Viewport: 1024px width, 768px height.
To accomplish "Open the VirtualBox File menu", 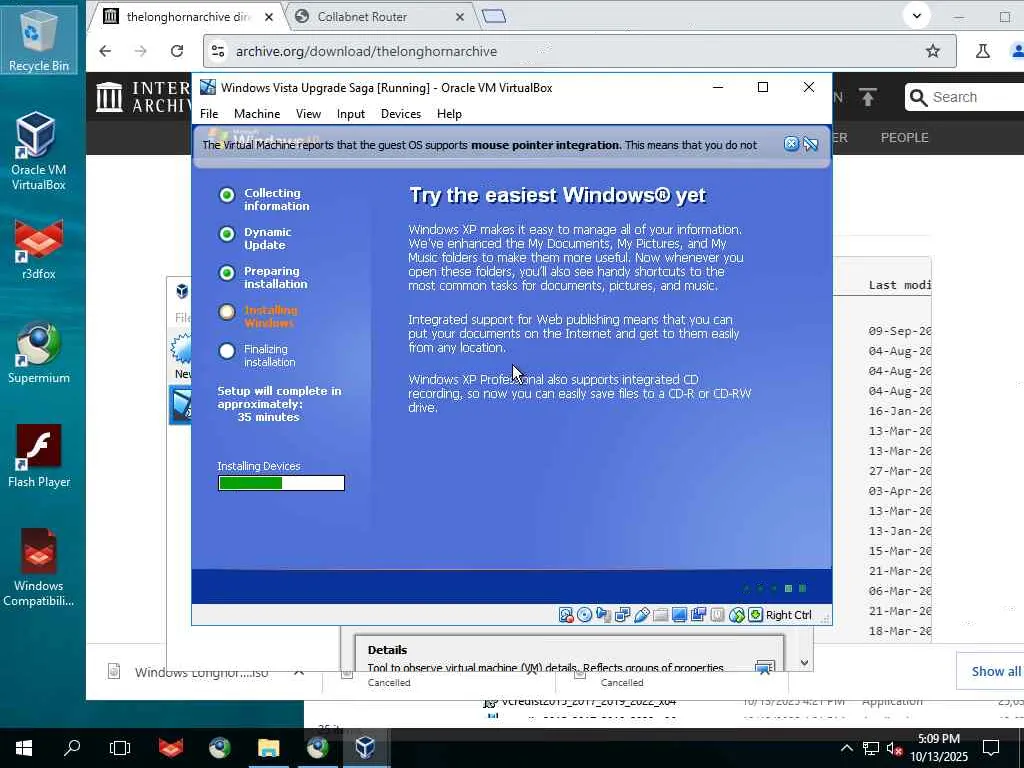I will 209,114.
